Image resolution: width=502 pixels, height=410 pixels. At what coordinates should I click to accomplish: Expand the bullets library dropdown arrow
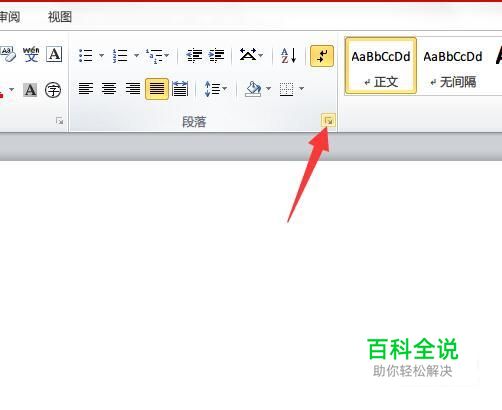[x=101, y=55]
